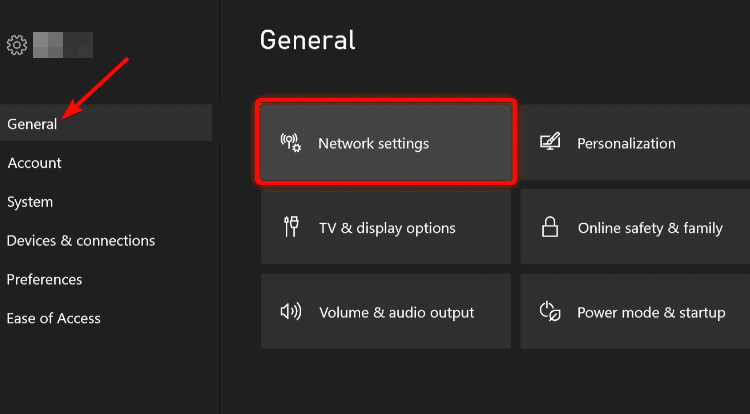Click the Power mode leaf icon
750x414 pixels.
coord(549,312)
